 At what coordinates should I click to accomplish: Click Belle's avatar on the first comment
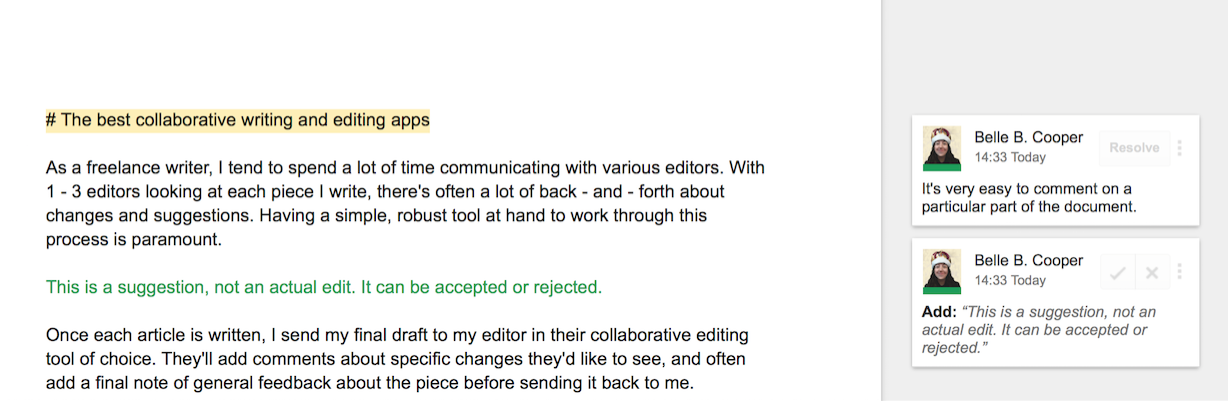coord(941,148)
